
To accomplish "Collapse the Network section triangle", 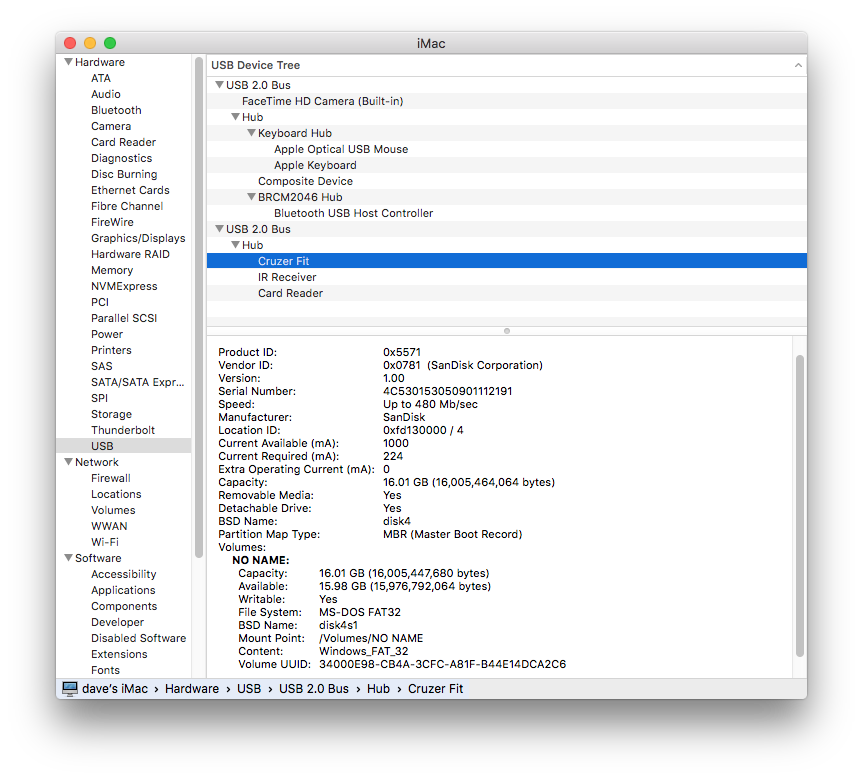I will [68, 461].
